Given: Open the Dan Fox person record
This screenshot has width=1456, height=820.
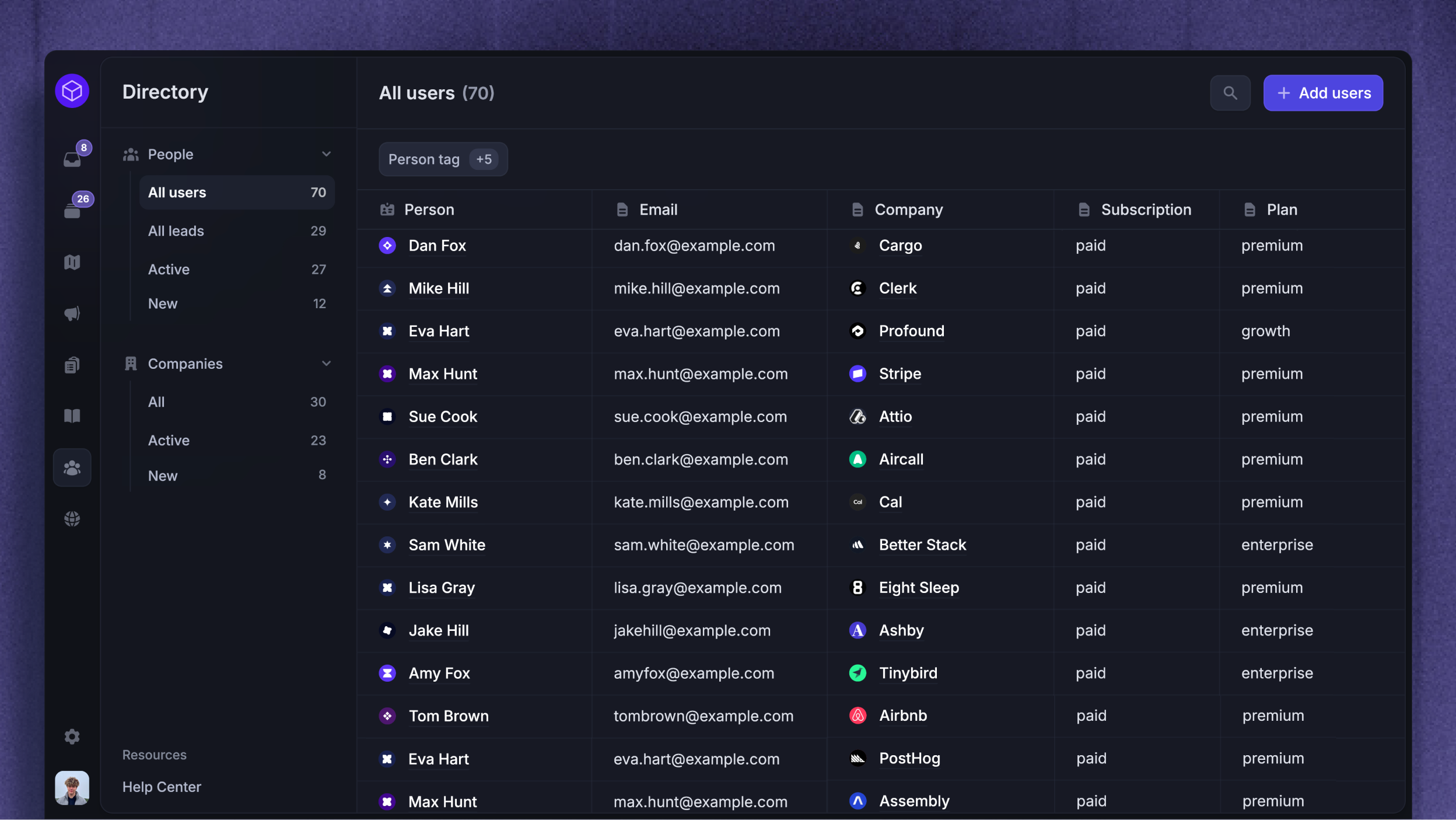Looking at the screenshot, I should [x=437, y=246].
